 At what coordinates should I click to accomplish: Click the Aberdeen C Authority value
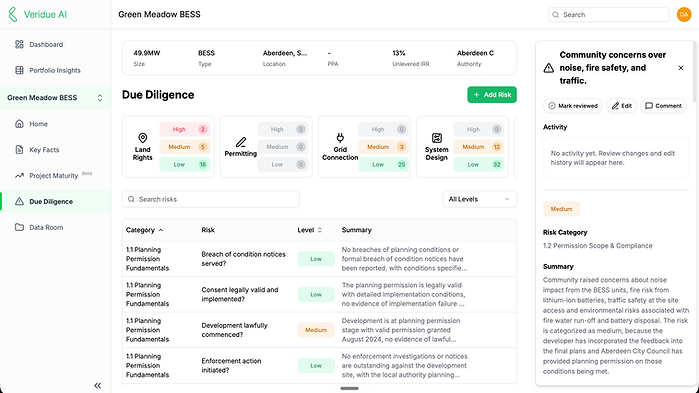point(475,53)
